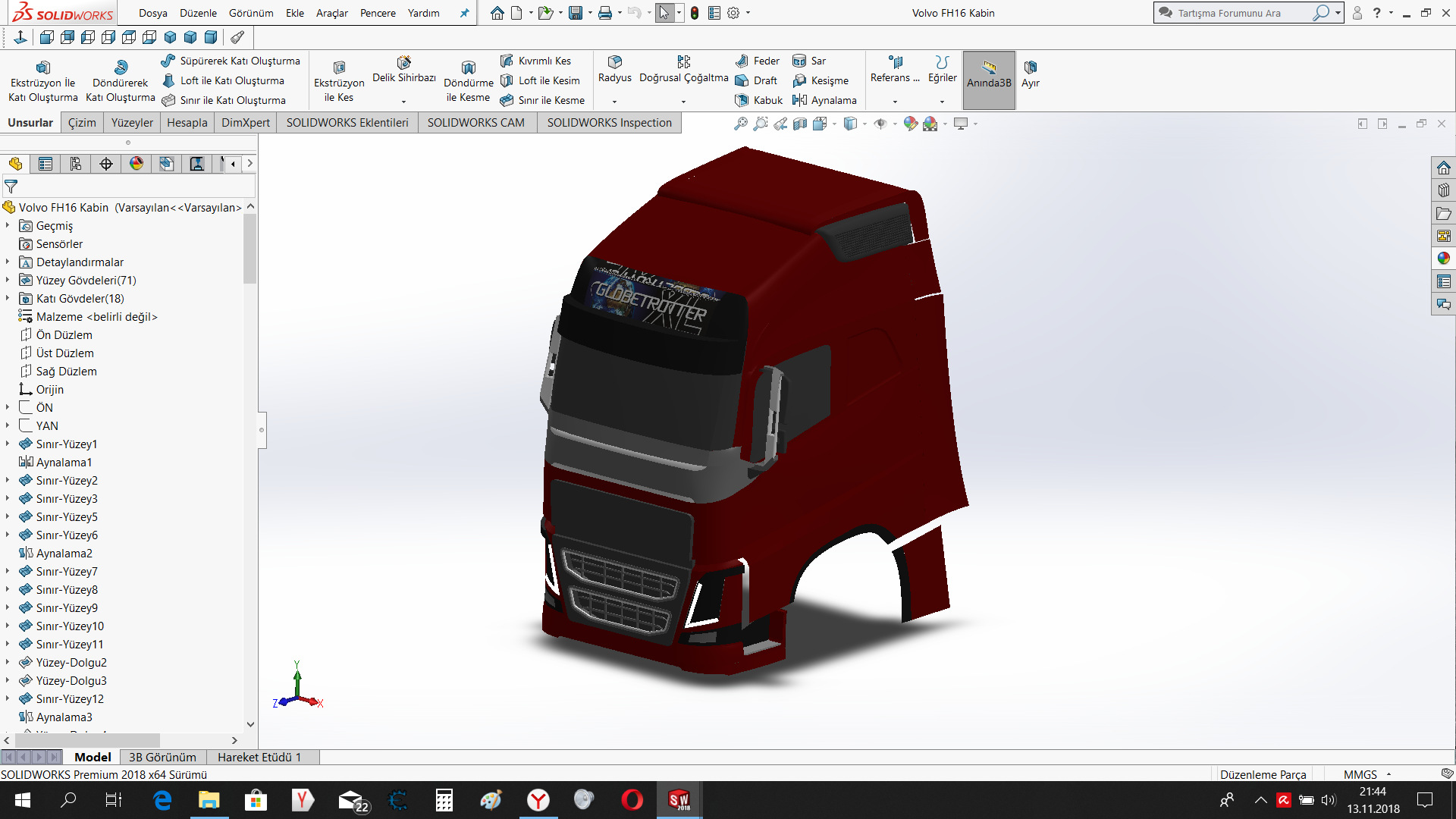This screenshot has width=1456, height=819.
Task: Expand Sınır-Yüzey1 feature
Action: coord(8,444)
